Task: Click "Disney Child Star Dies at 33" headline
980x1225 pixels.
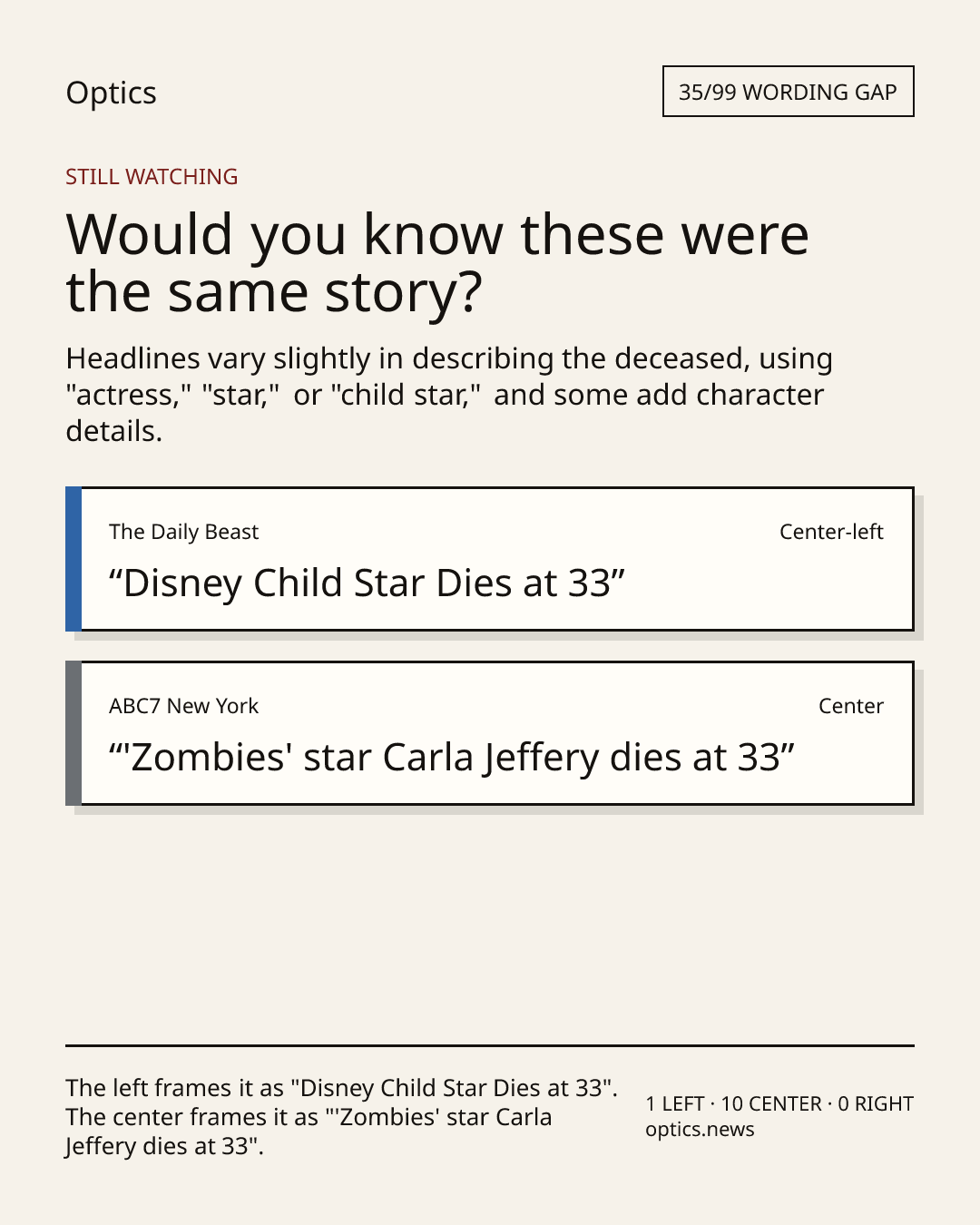Action: coord(367,583)
